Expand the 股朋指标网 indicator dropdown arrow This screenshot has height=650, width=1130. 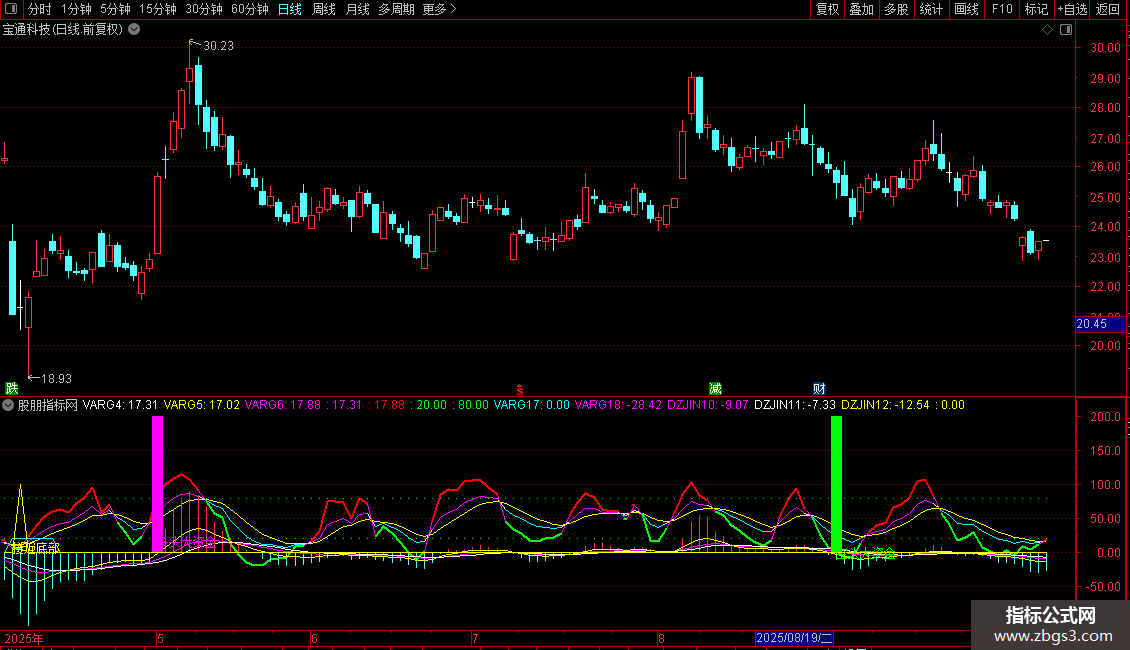pos(8,406)
